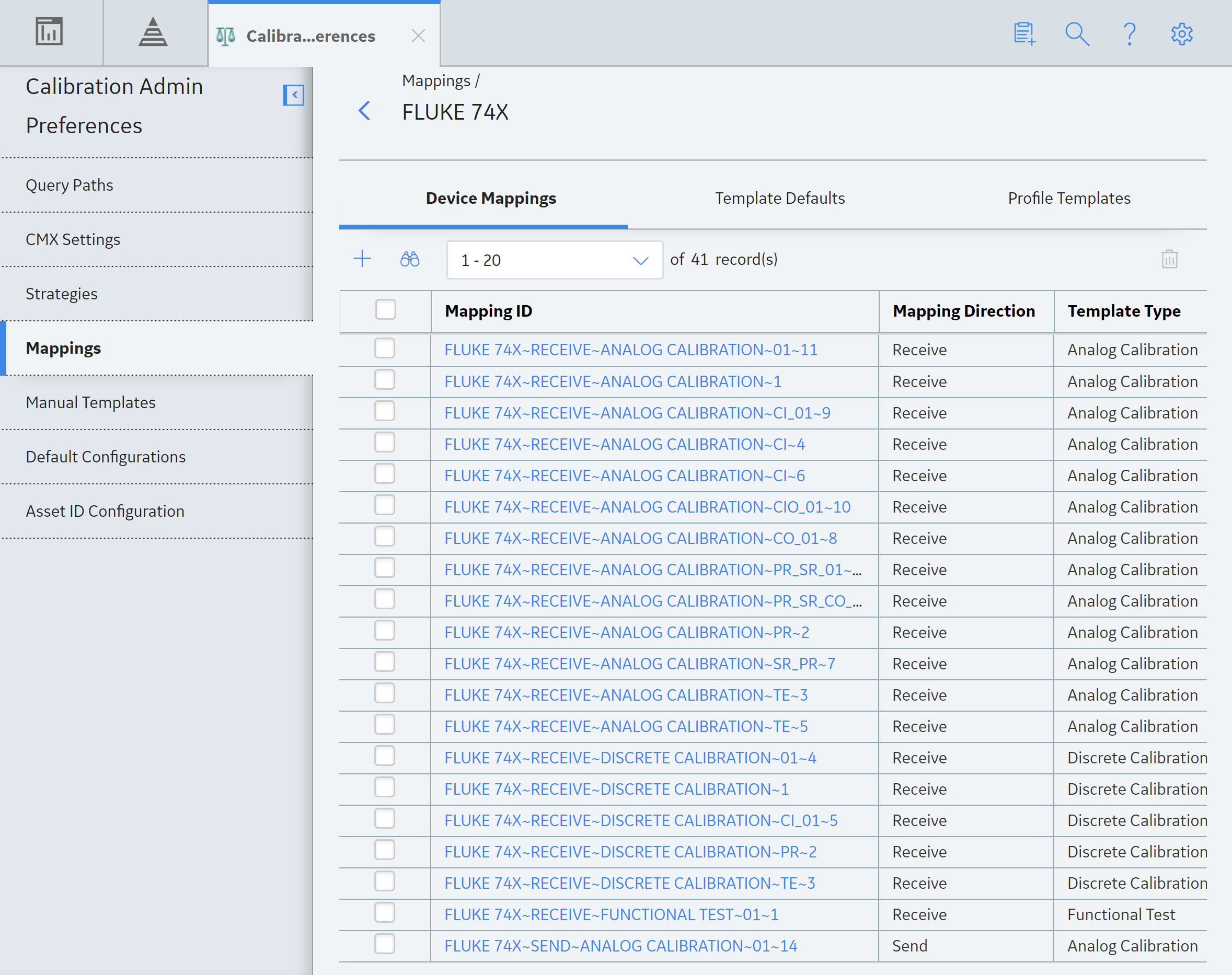
Task: Open the truncated ANALOG CALIBRATION~PR_SR_CO_ mapping
Action: tap(653, 601)
